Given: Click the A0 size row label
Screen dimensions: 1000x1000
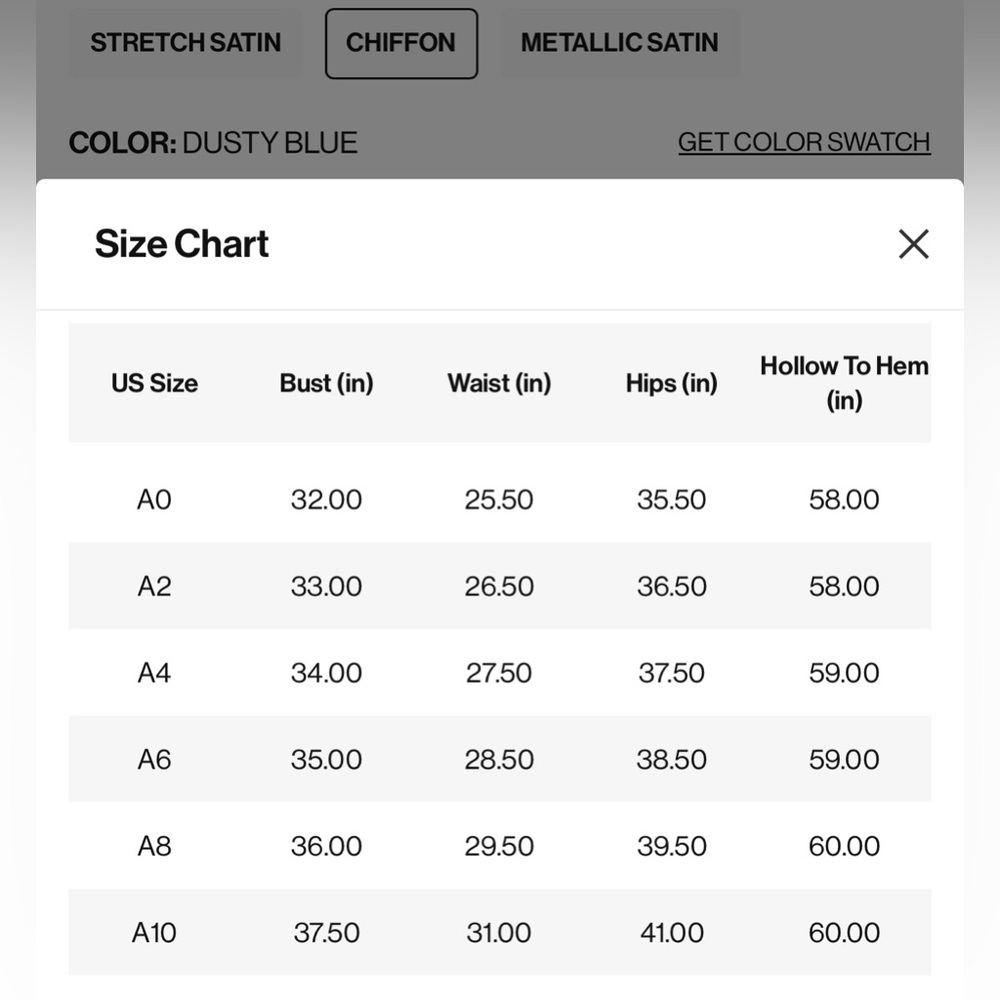Looking at the screenshot, I should [154, 499].
